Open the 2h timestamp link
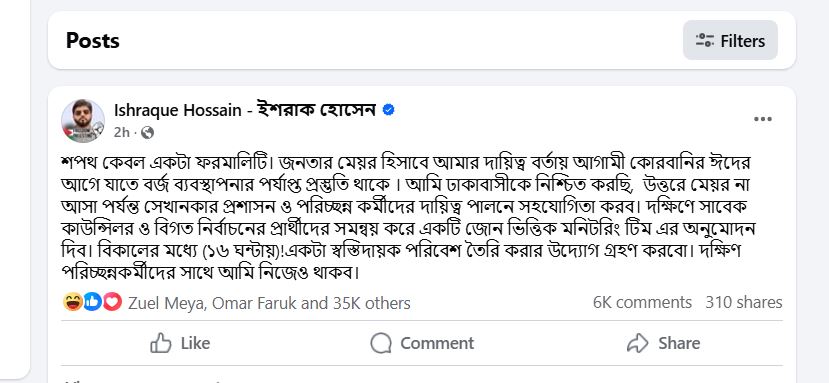This screenshot has height=383, width=829. point(122,133)
